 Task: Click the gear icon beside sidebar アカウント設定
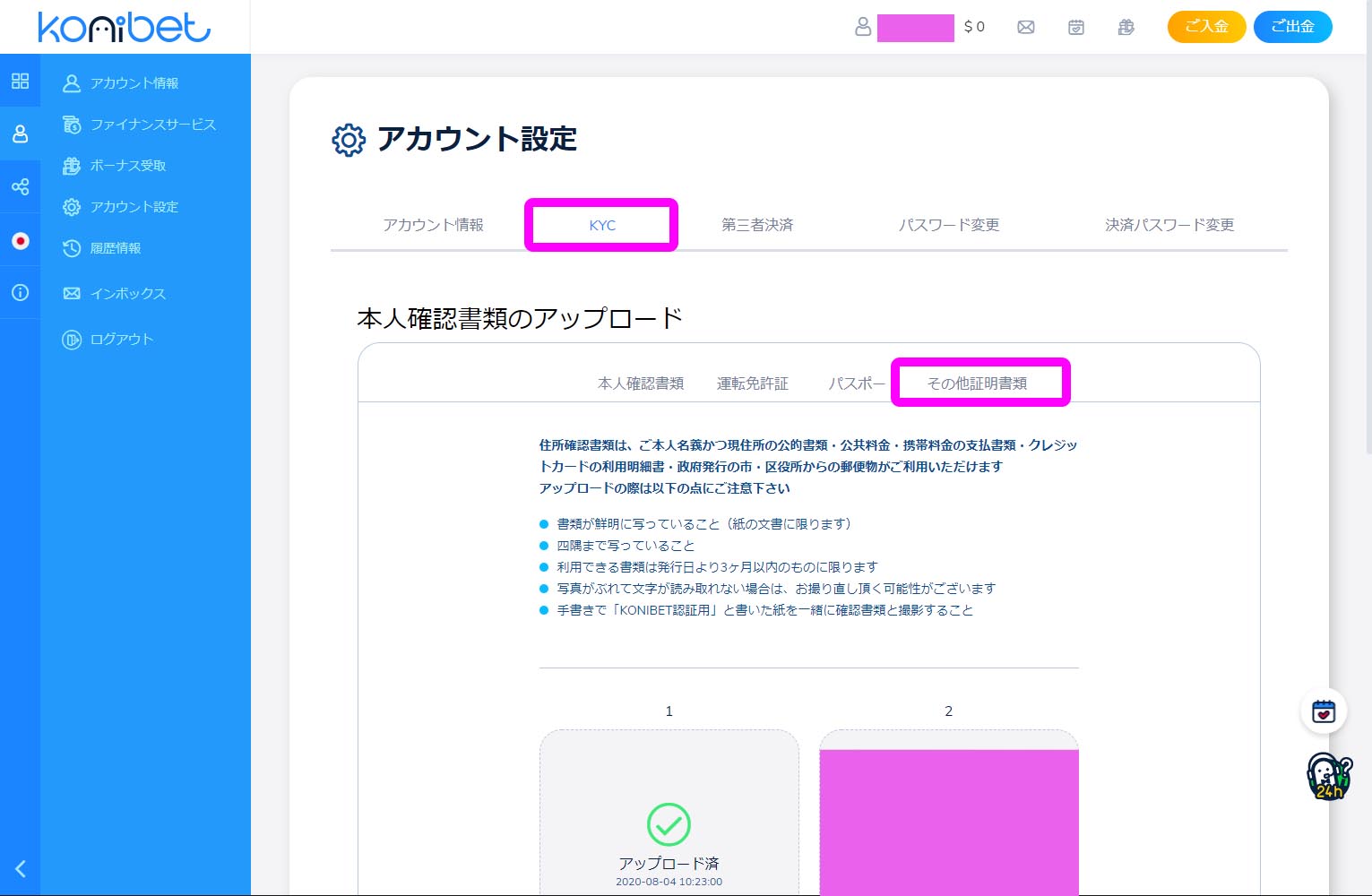tap(72, 207)
